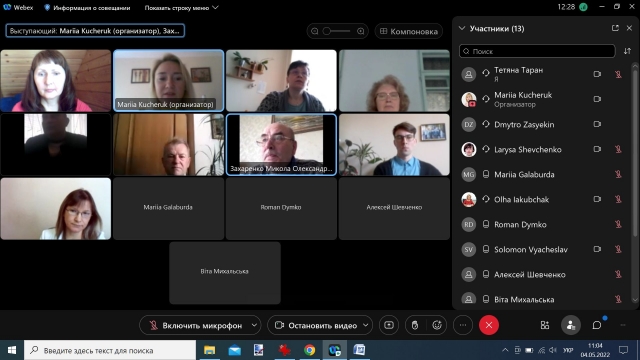
Task: Open File Explorer from taskbar
Action: (x=209, y=350)
